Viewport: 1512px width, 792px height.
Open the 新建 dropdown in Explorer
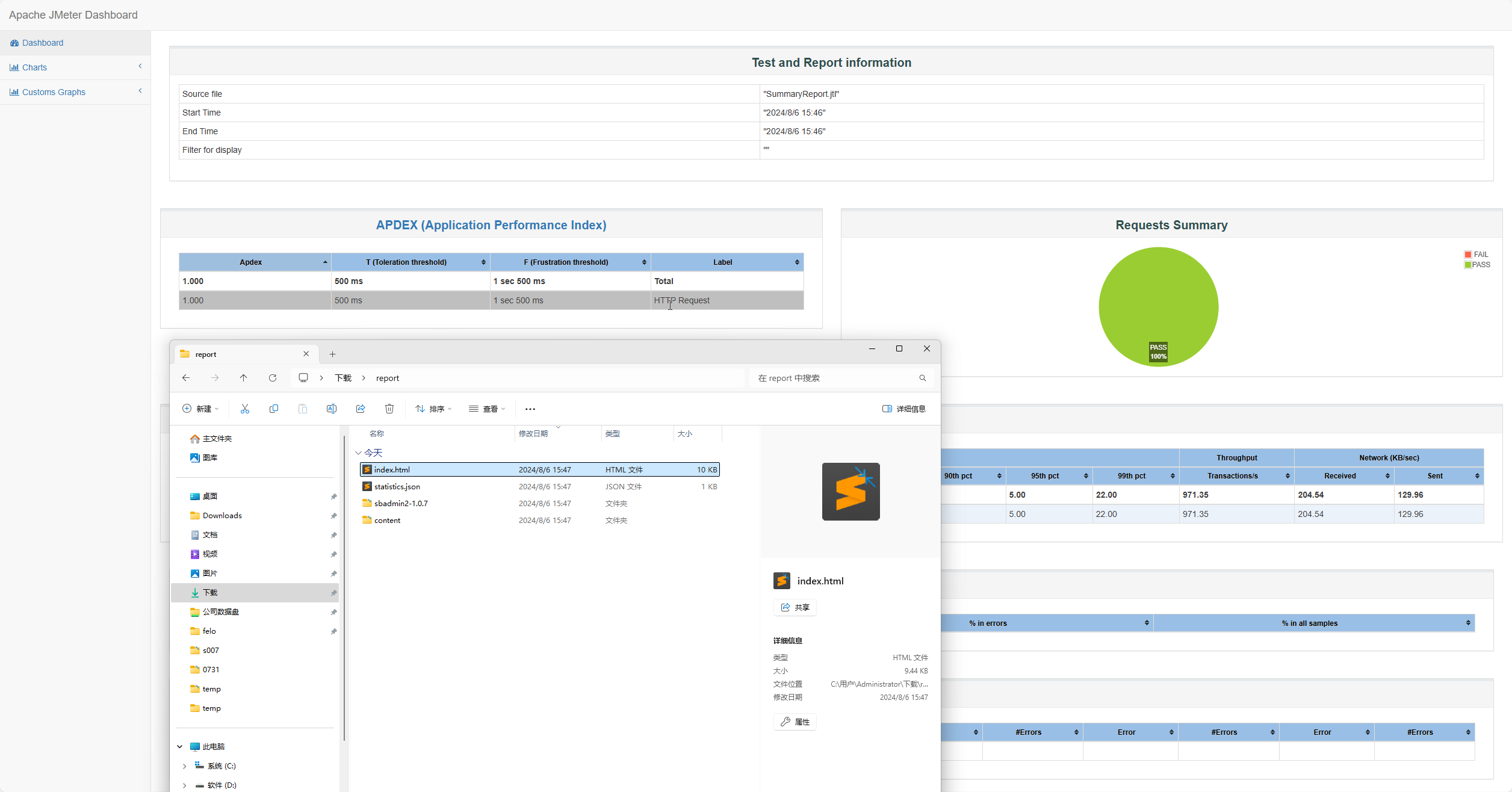pyautogui.click(x=200, y=409)
